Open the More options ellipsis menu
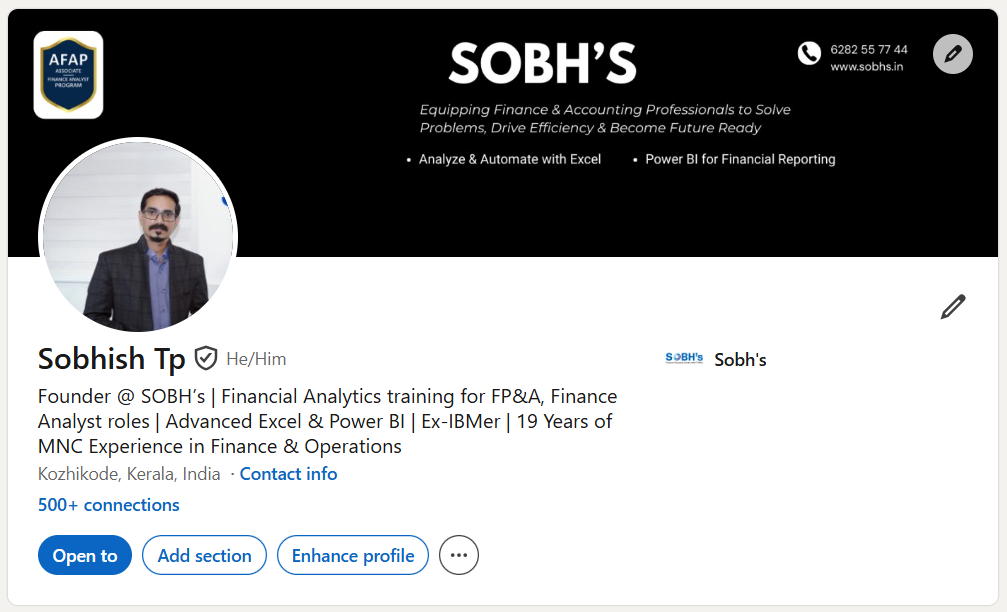Image resolution: width=1007 pixels, height=612 pixels. pos(458,555)
